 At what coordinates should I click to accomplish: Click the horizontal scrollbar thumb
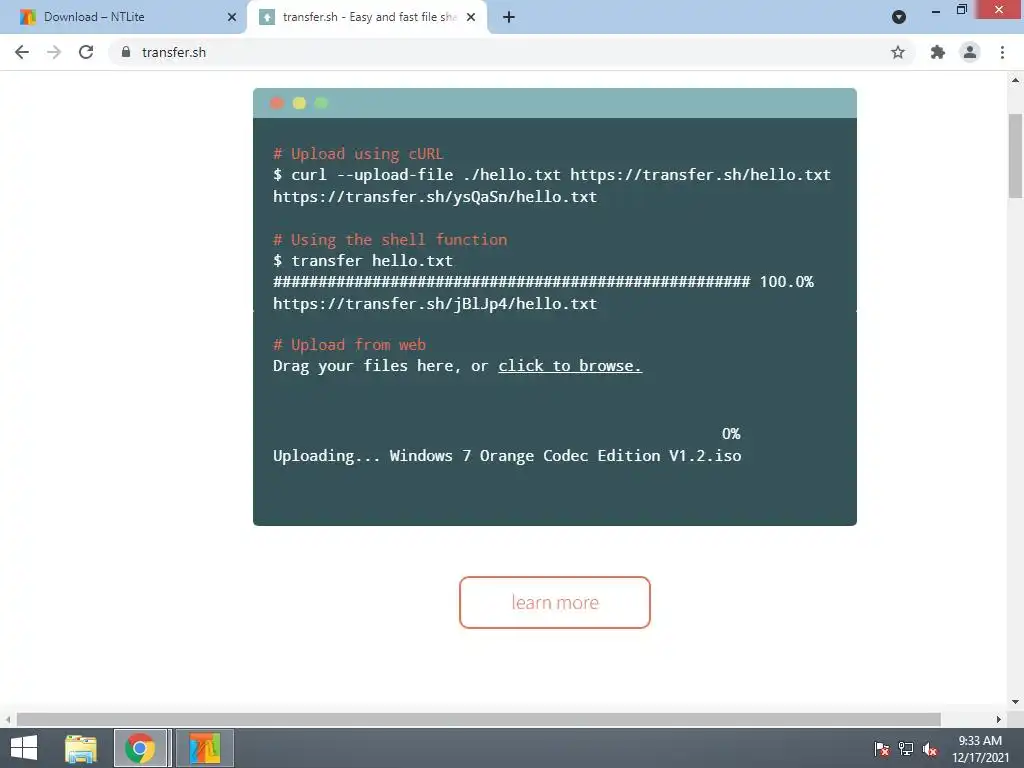[x=479, y=719]
